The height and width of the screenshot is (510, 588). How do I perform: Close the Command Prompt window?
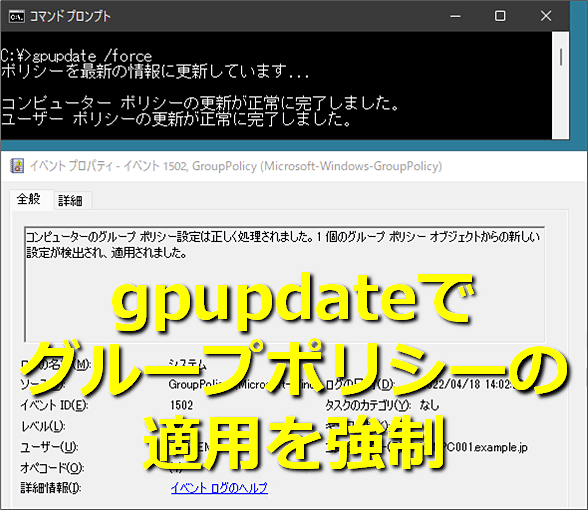click(546, 16)
